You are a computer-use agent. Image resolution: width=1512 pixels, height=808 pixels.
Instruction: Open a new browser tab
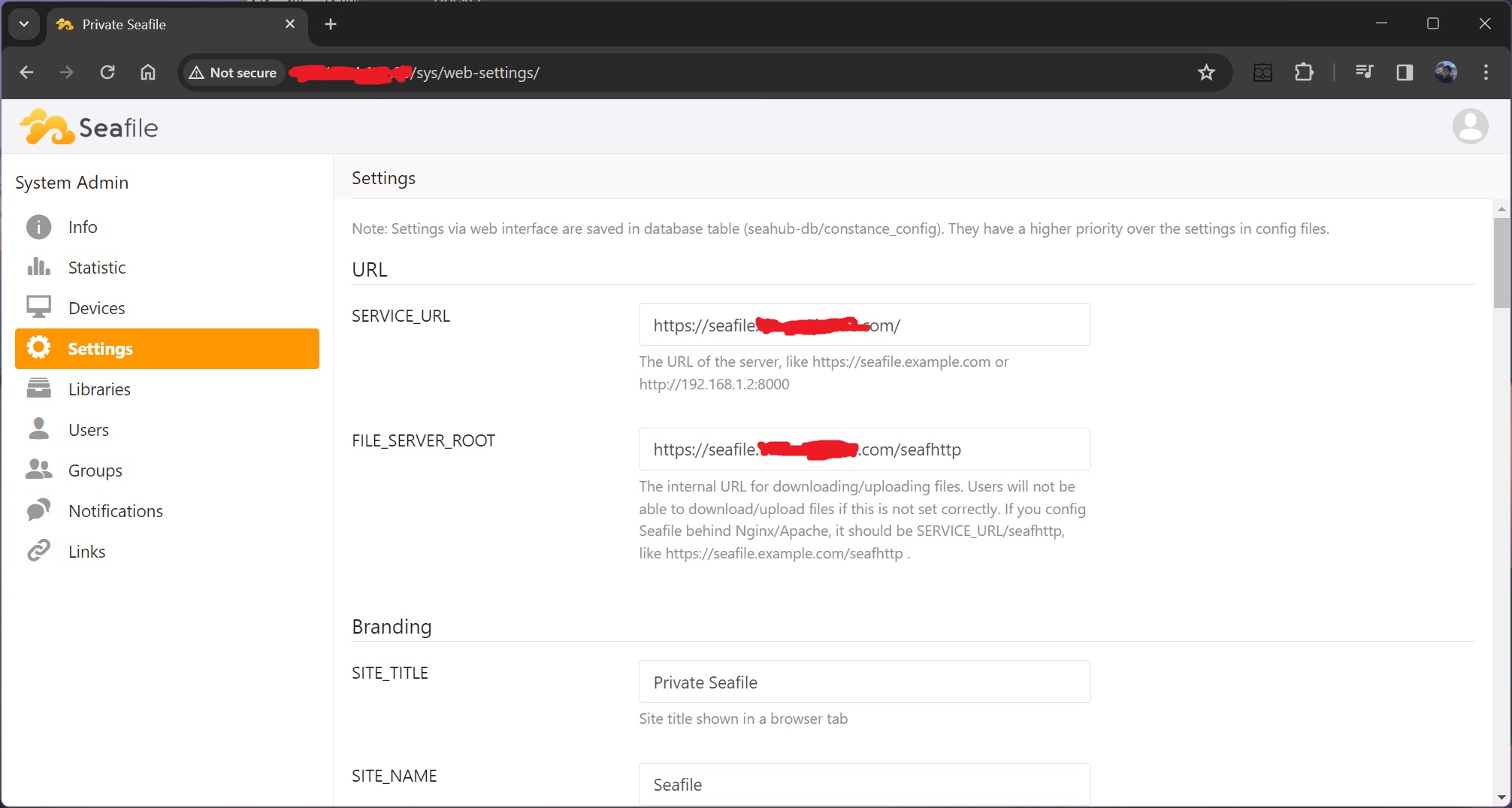(x=330, y=23)
